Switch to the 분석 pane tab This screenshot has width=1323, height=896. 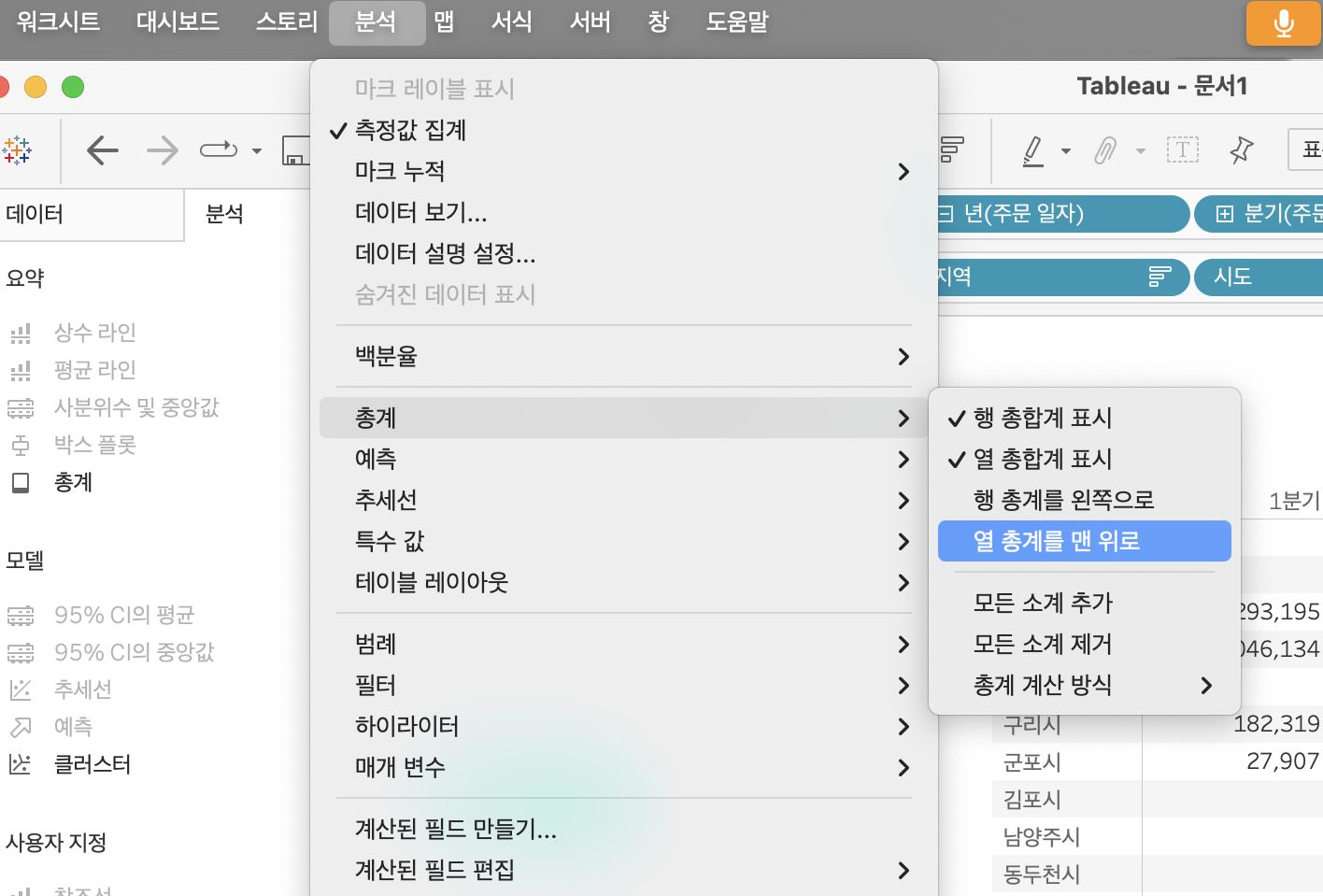pyautogui.click(x=225, y=214)
